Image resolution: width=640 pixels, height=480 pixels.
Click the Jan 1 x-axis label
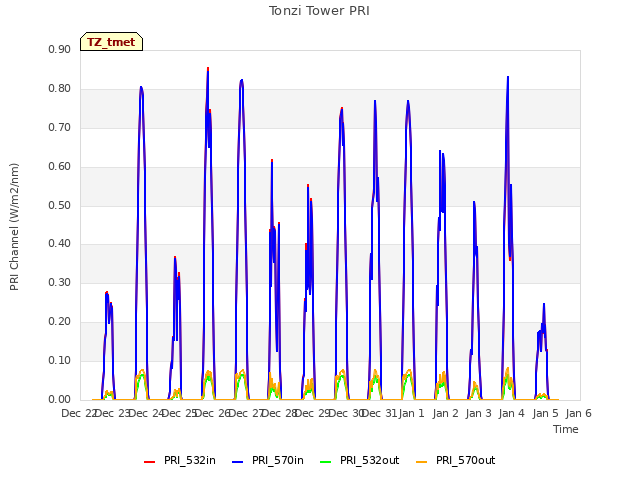[x=412, y=413]
